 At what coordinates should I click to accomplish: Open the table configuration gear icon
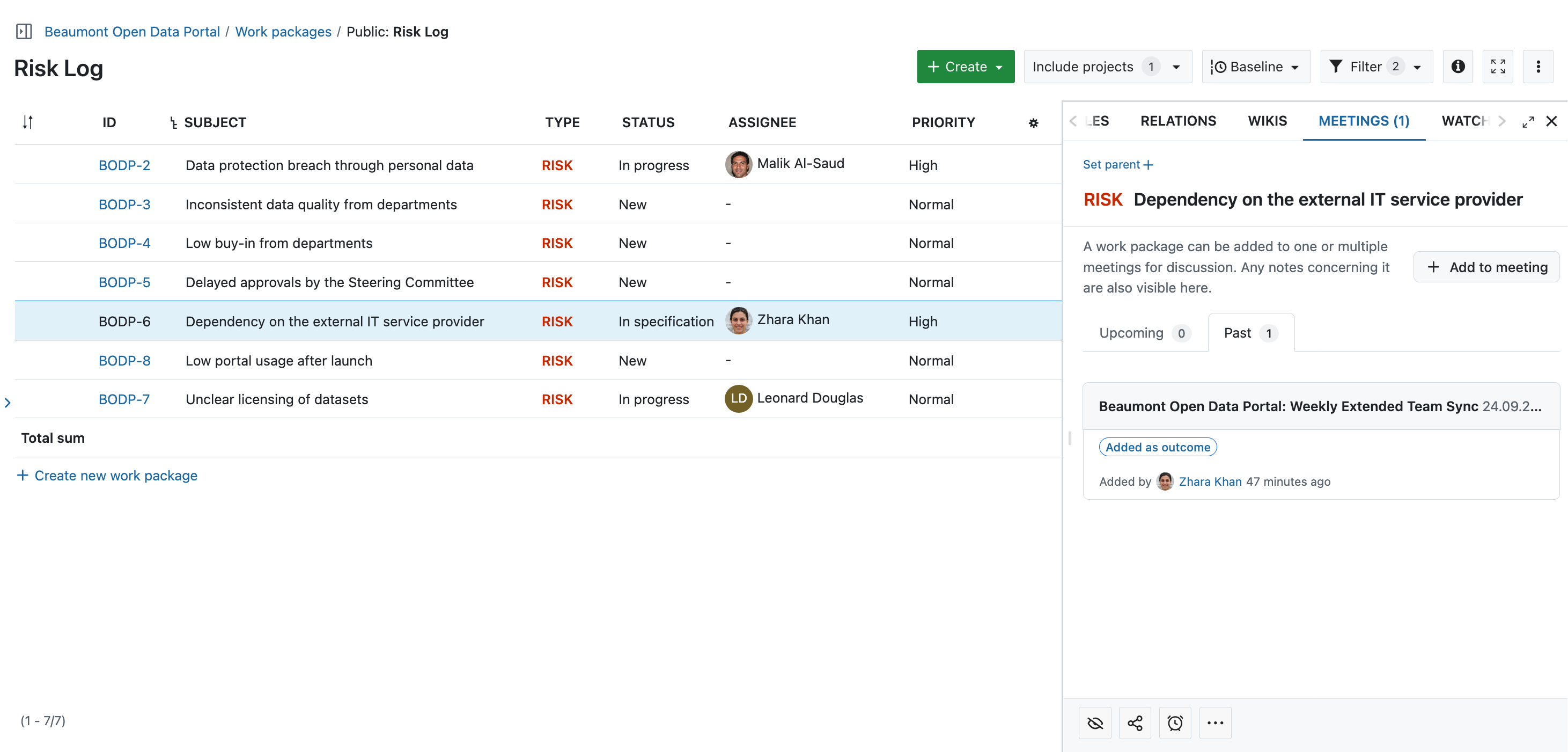click(x=1033, y=123)
